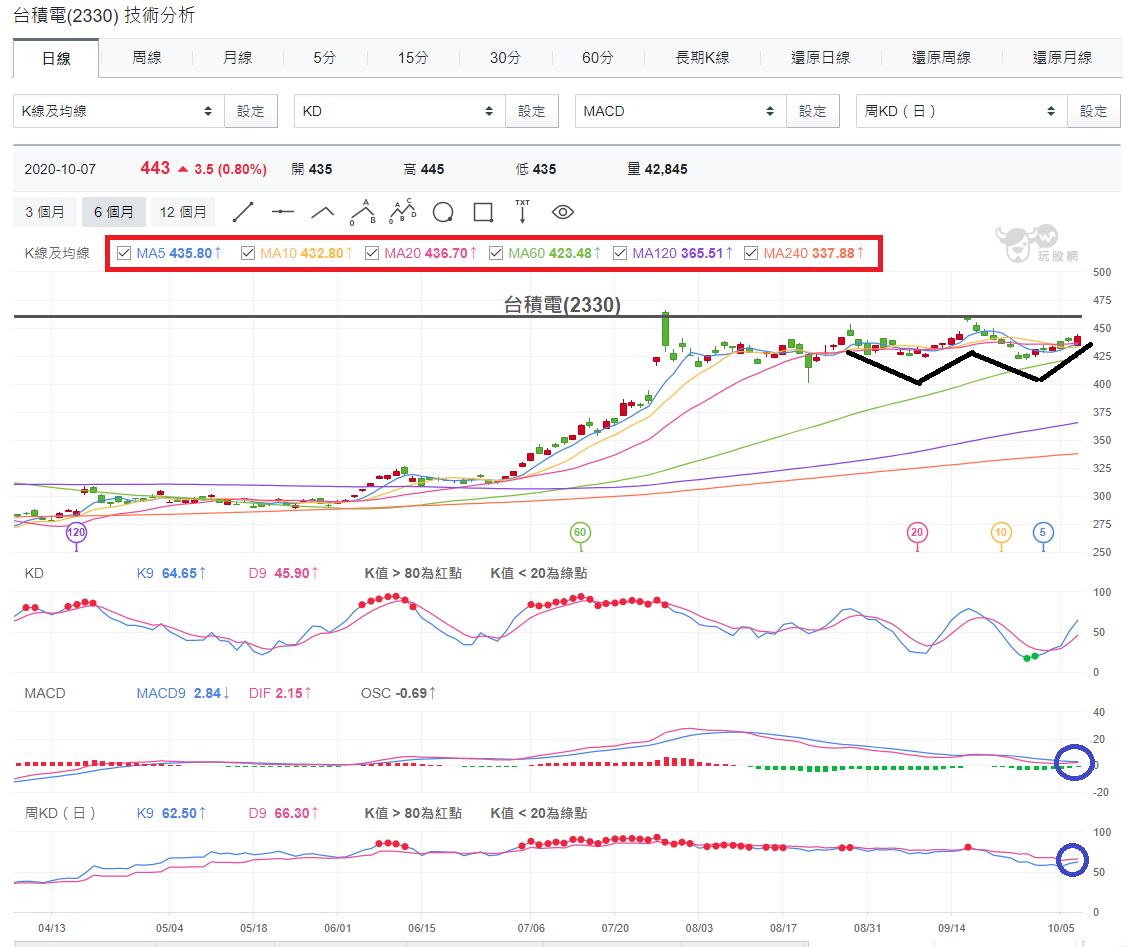Click the D9 45.90 value in KD panel
The width and height of the screenshot is (1128, 947).
[x=283, y=574]
